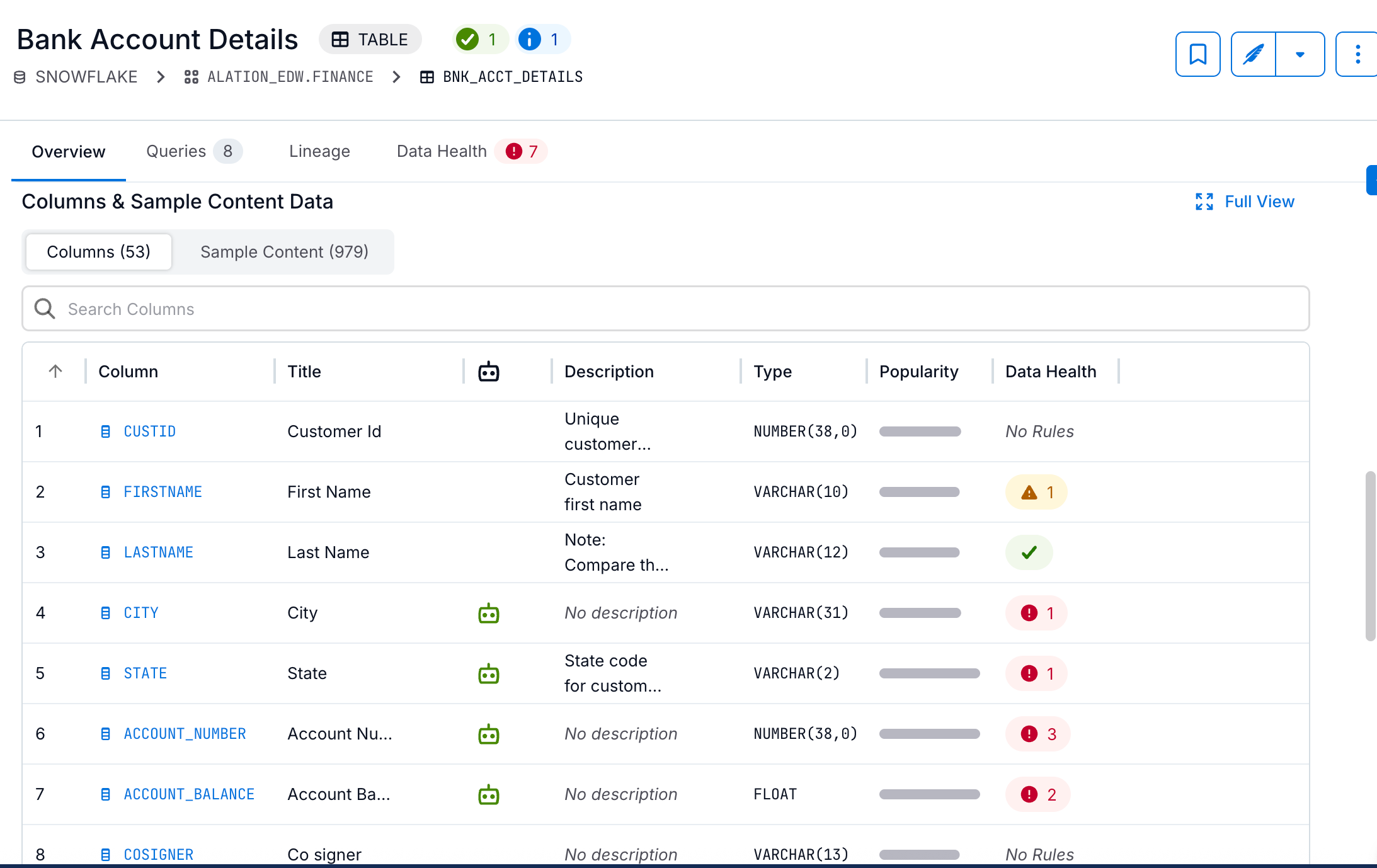This screenshot has width=1377, height=868.
Task: Click the robot icon in the table header
Action: click(x=489, y=372)
